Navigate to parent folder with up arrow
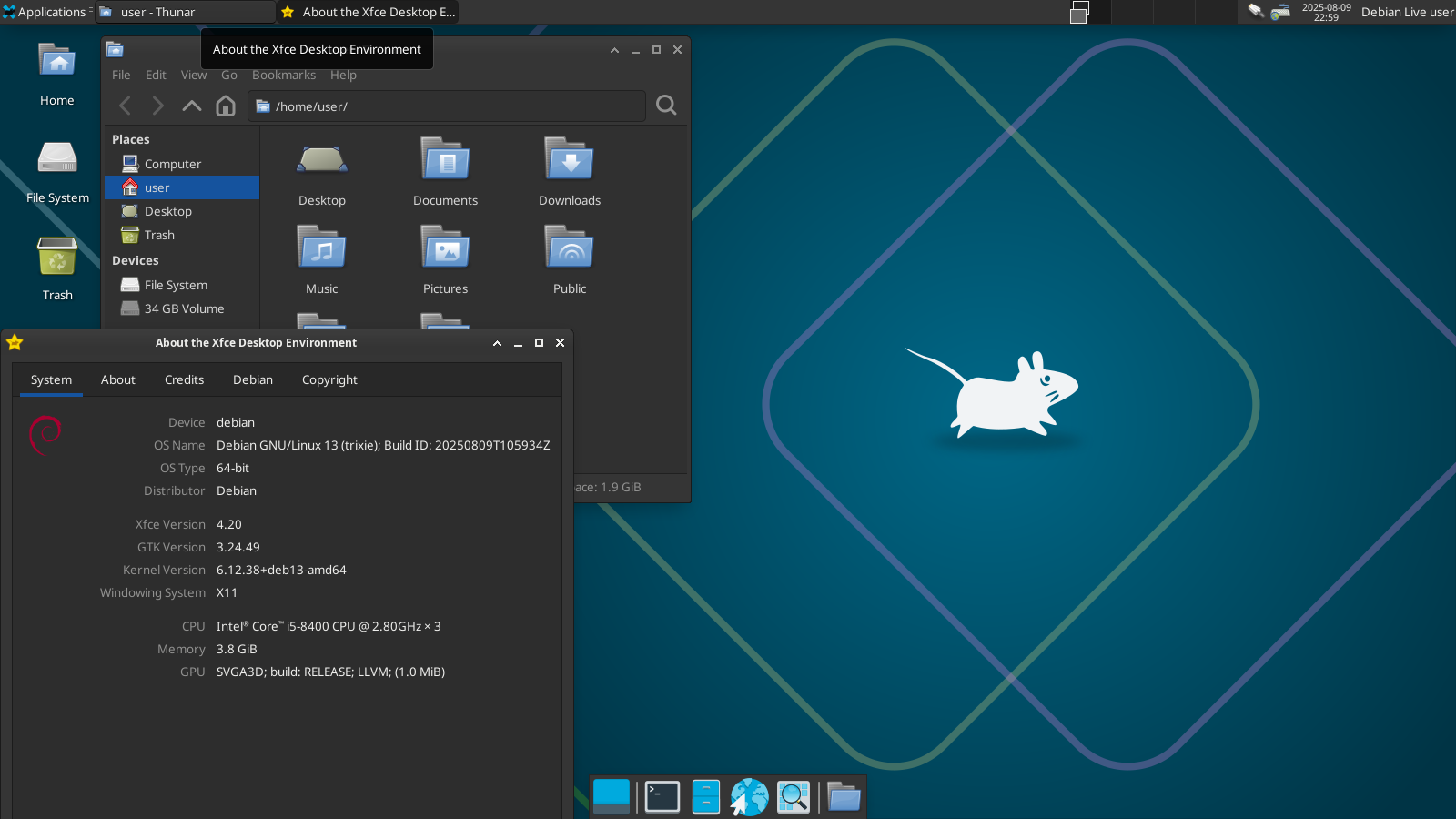This screenshot has height=819, width=1456. [191, 106]
